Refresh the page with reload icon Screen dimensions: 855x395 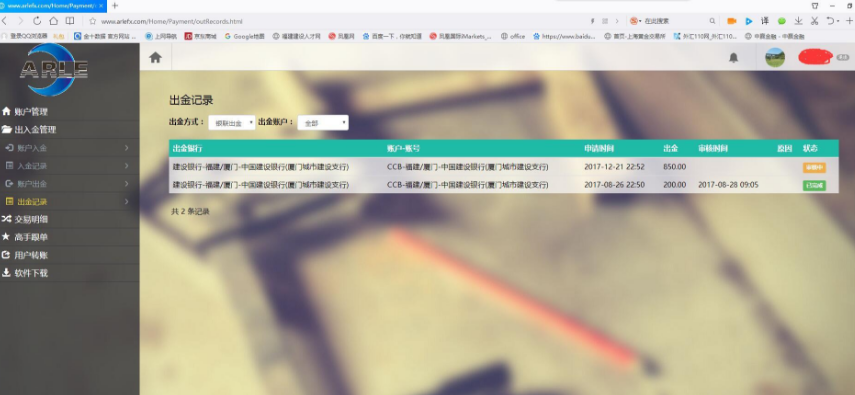37,21
